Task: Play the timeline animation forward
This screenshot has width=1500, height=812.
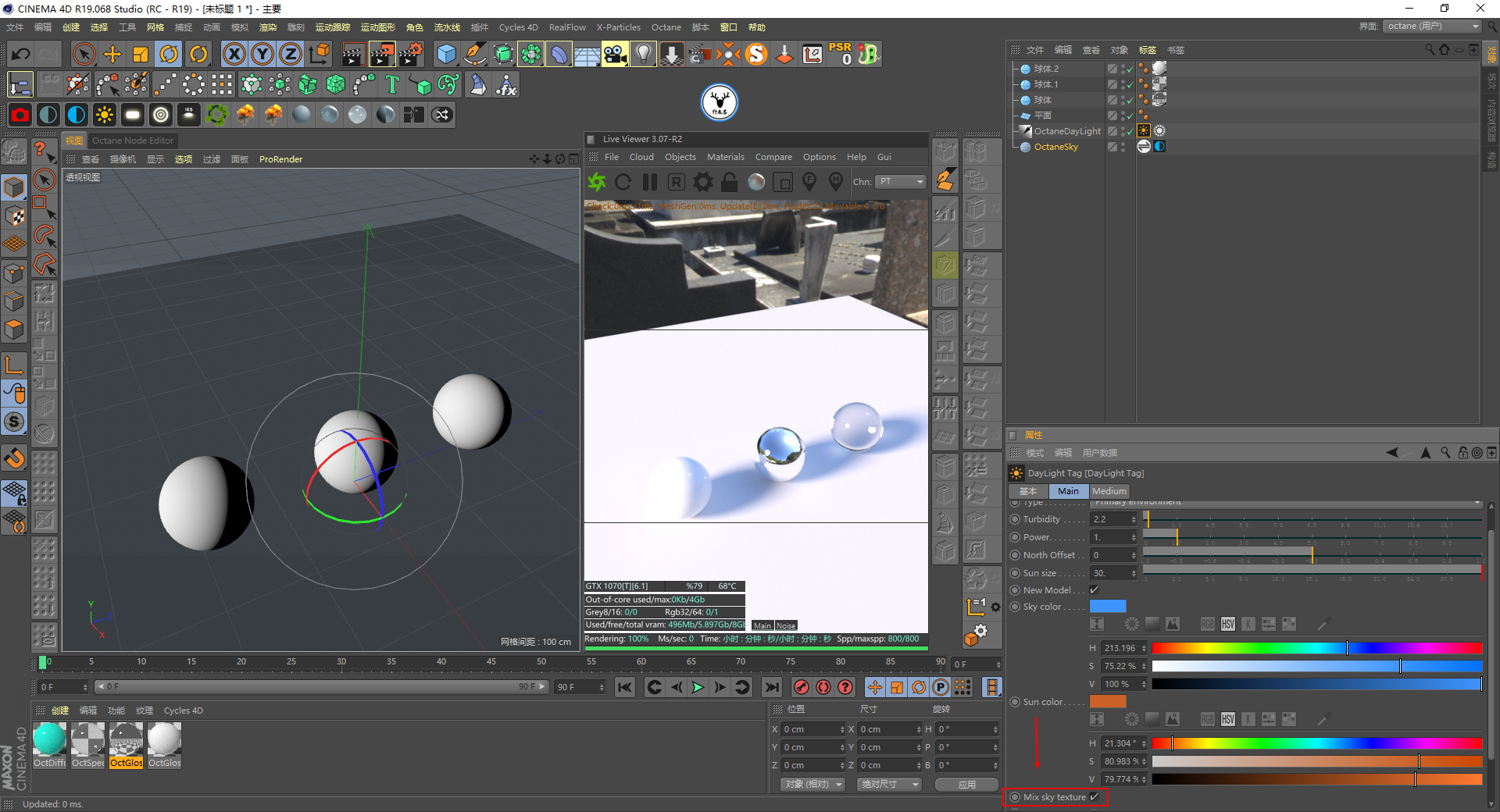Action: tap(698, 687)
